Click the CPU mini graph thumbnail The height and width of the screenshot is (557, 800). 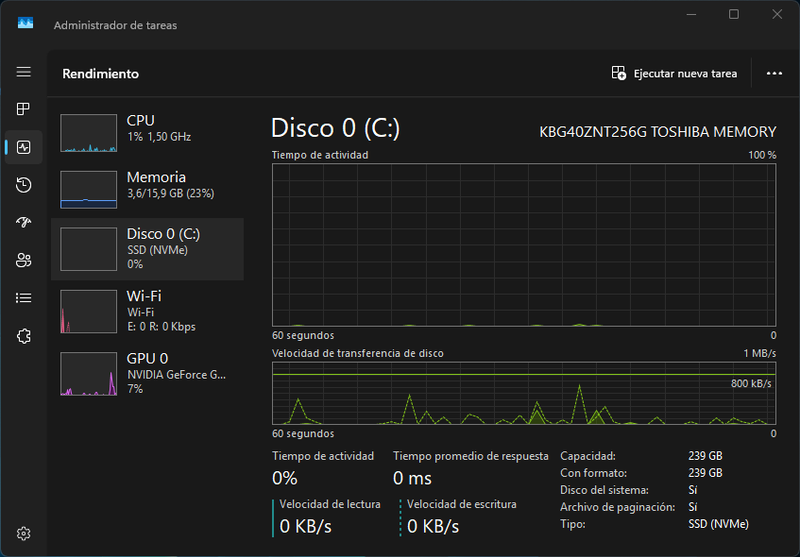(x=88, y=133)
